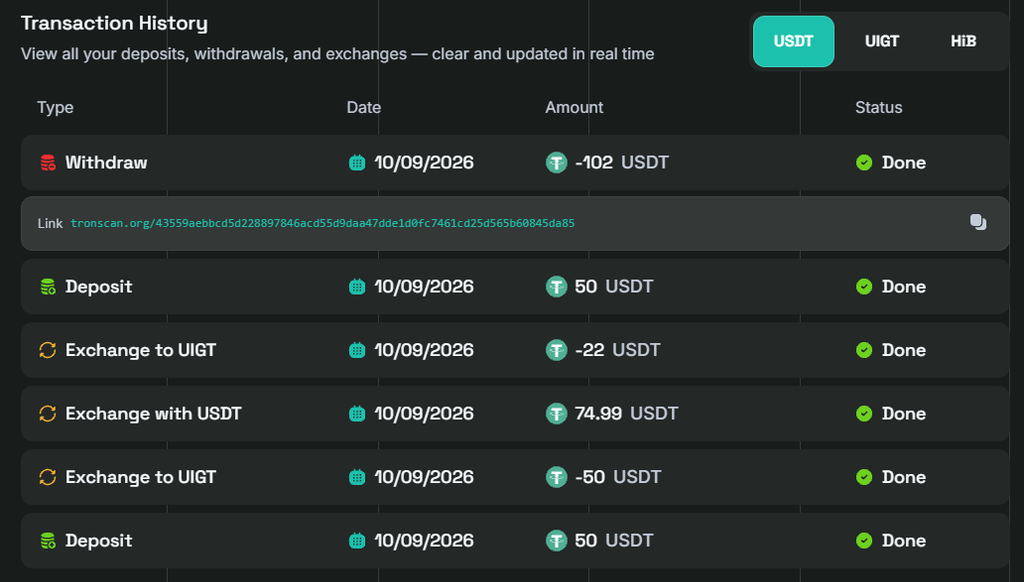Click the Tether icon beside -102 USDT
Viewport: 1024px width, 582px height.
pyautogui.click(x=556, y=163)
